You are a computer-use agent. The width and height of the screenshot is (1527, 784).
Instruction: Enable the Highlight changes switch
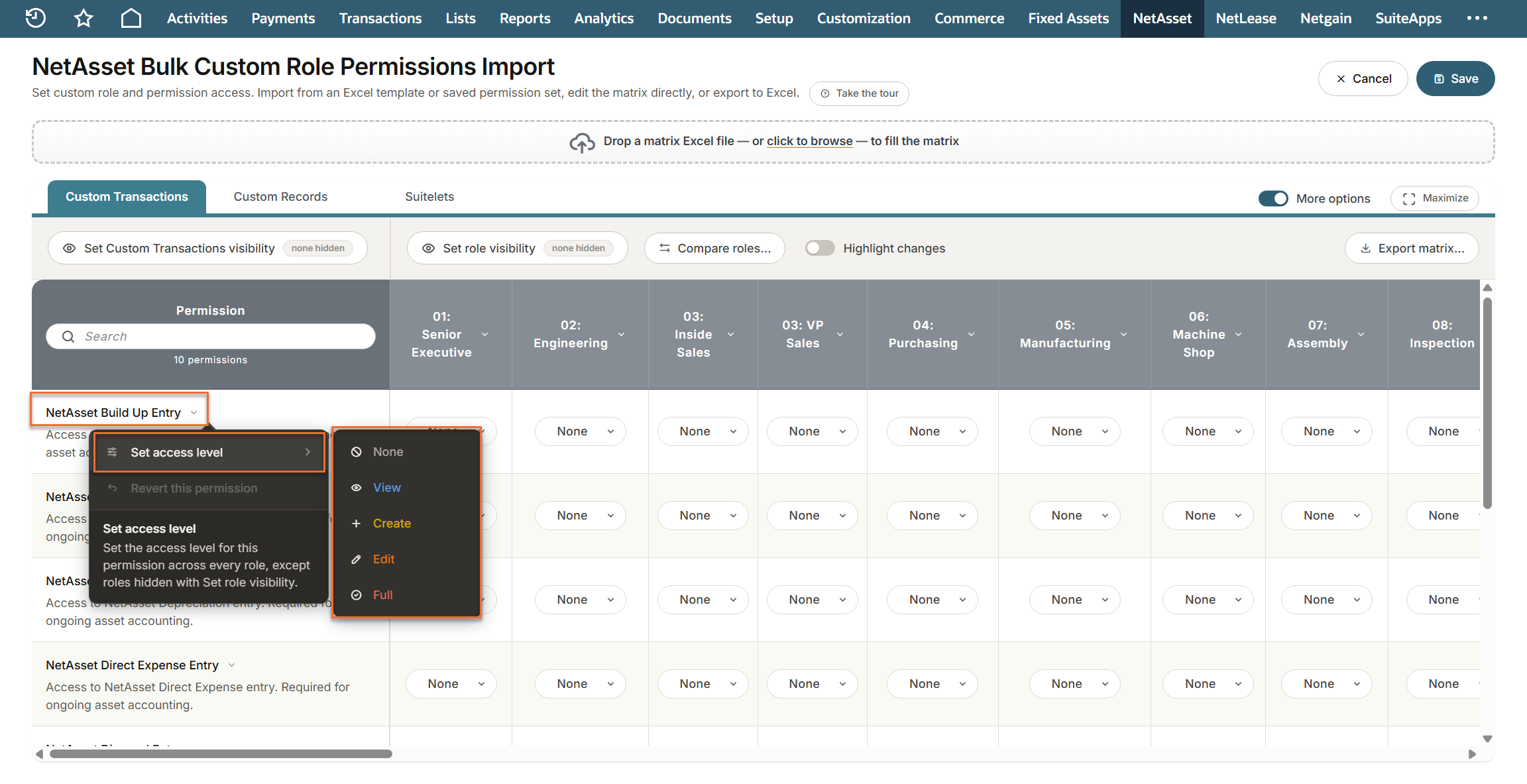[x=820, y=248]
